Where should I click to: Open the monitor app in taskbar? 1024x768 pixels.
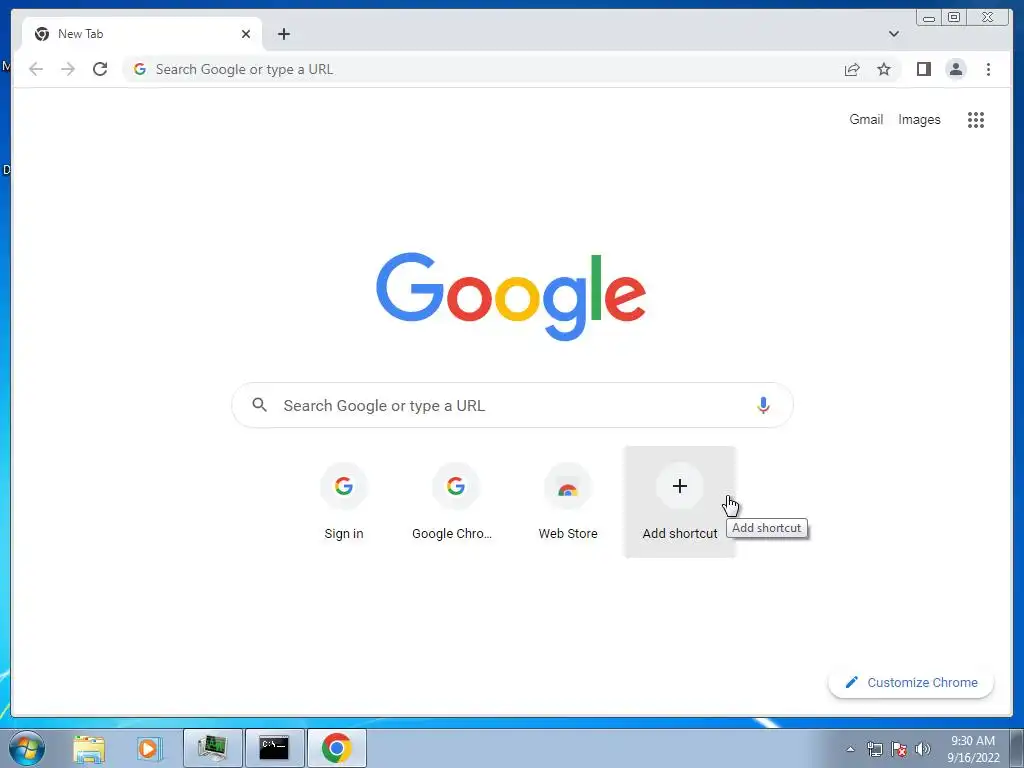[212, 748]
